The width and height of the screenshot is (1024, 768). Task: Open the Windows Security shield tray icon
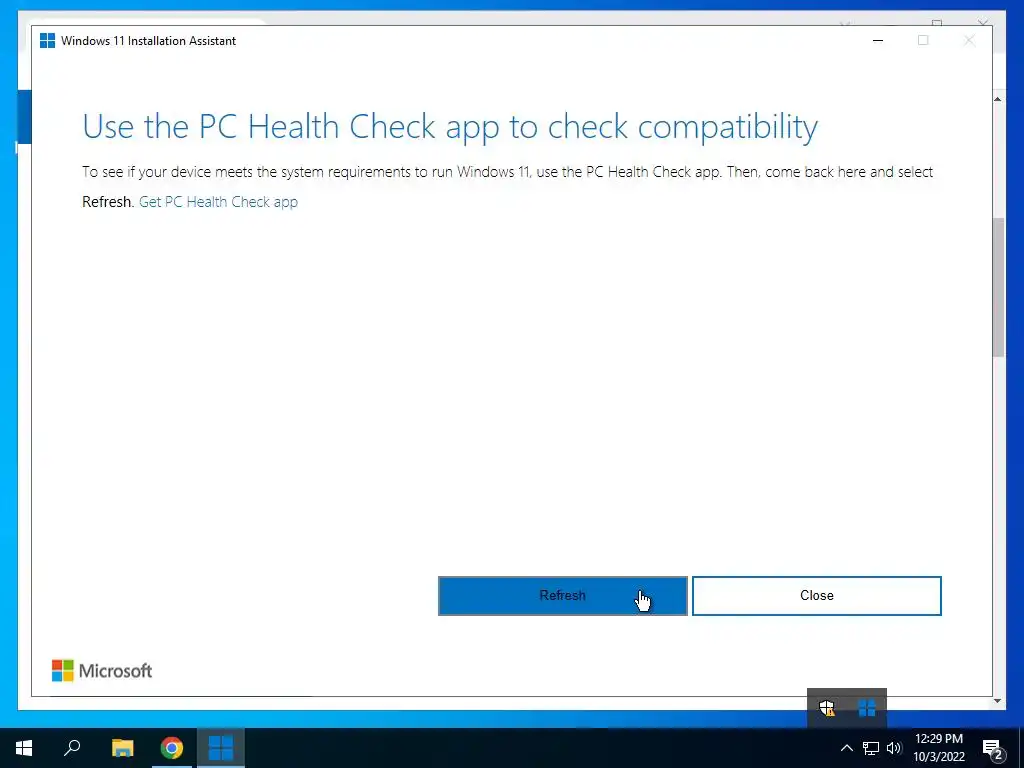tap(827, 708)
